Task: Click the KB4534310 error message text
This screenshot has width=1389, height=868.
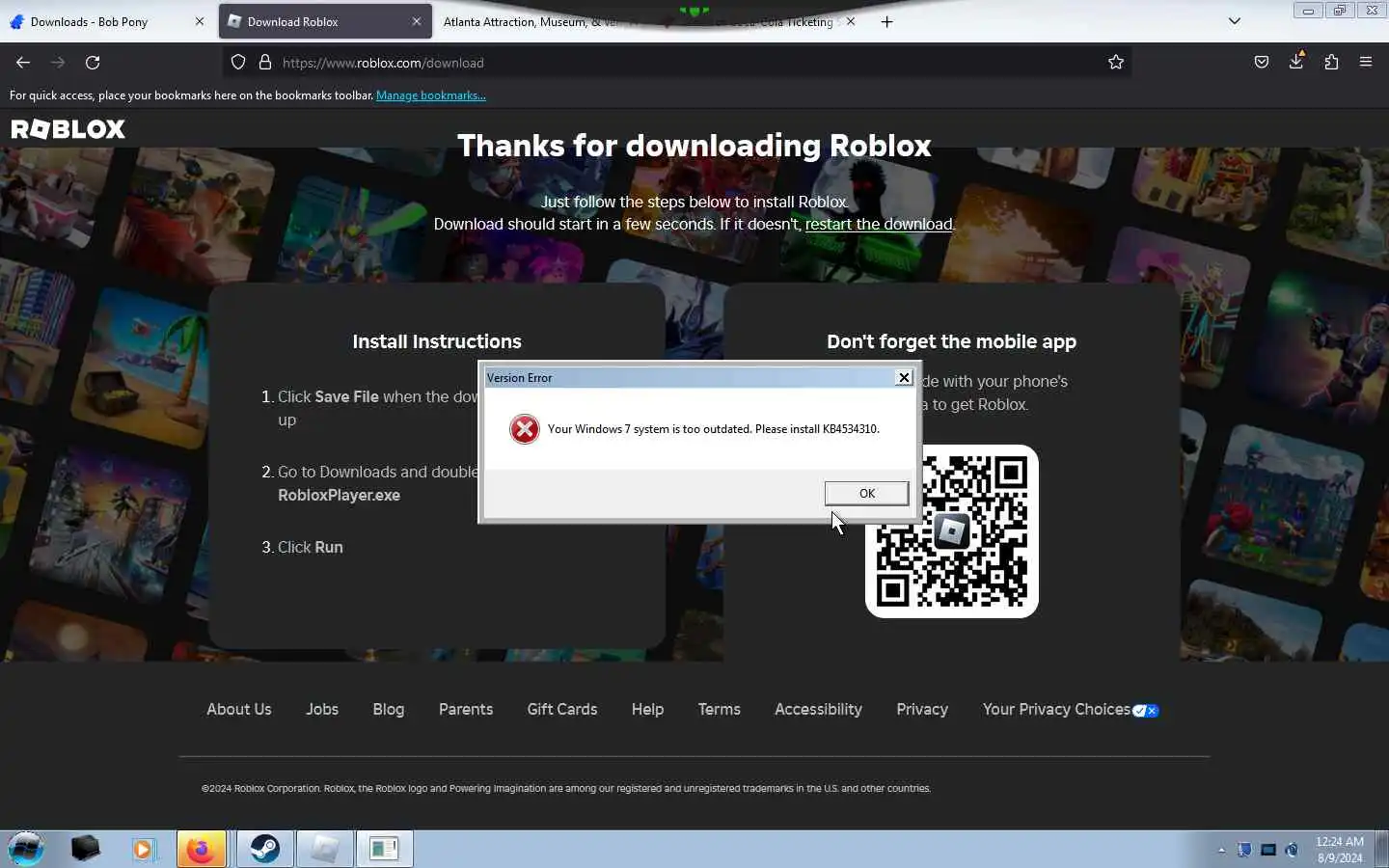Action: tap(714, 429)
